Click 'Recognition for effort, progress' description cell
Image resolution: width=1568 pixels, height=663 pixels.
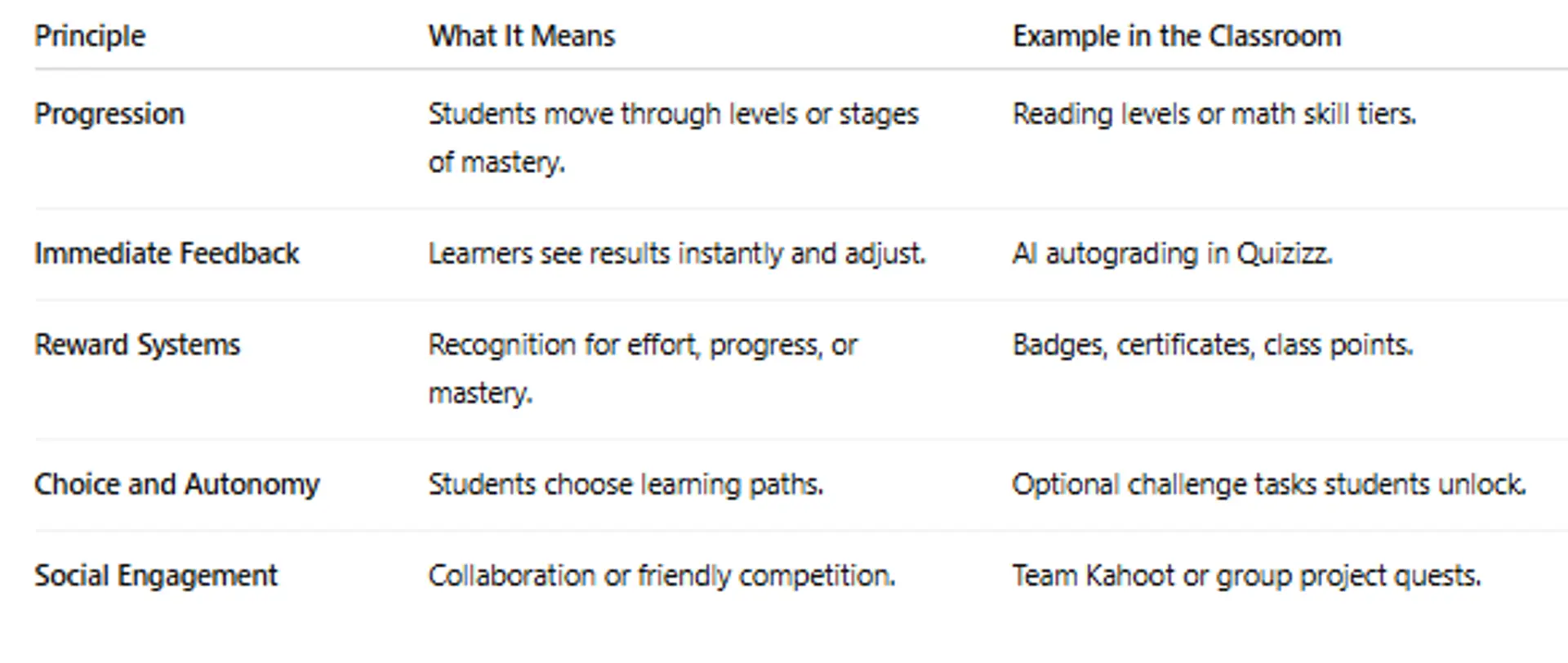(642, 367)
